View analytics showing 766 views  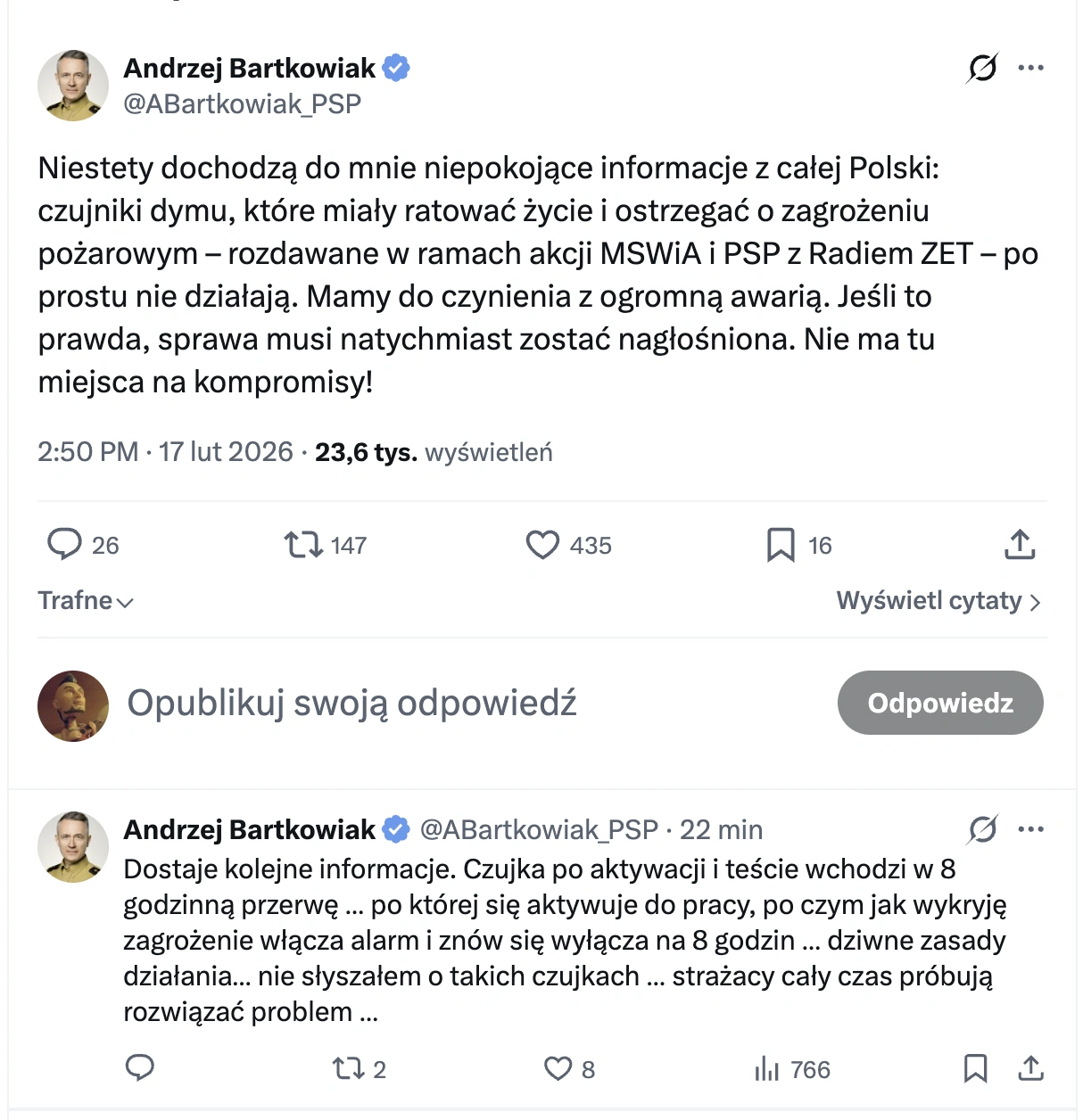pyautogui.click(x=767, y=1068)
